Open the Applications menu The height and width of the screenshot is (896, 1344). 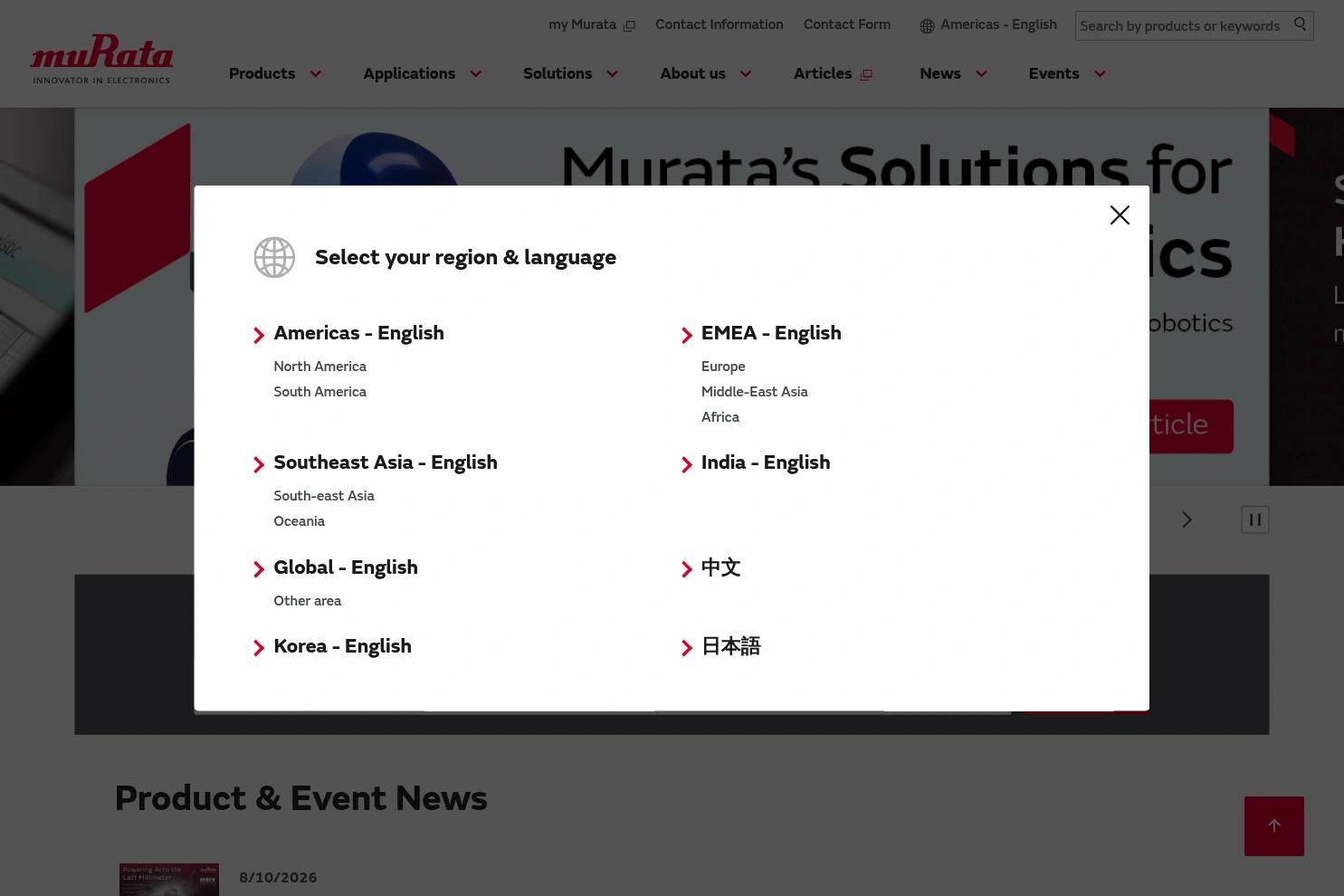[409, 74]
